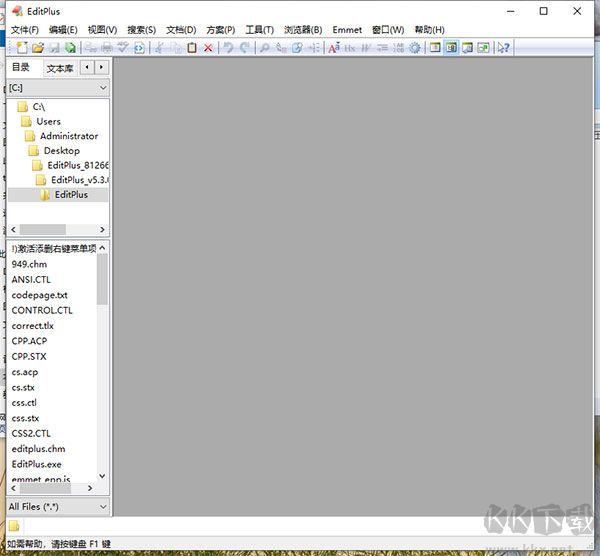Viewport: 600px width, 556px height.
Task: Click the Cut scissors icon
Action: [159, 48]
